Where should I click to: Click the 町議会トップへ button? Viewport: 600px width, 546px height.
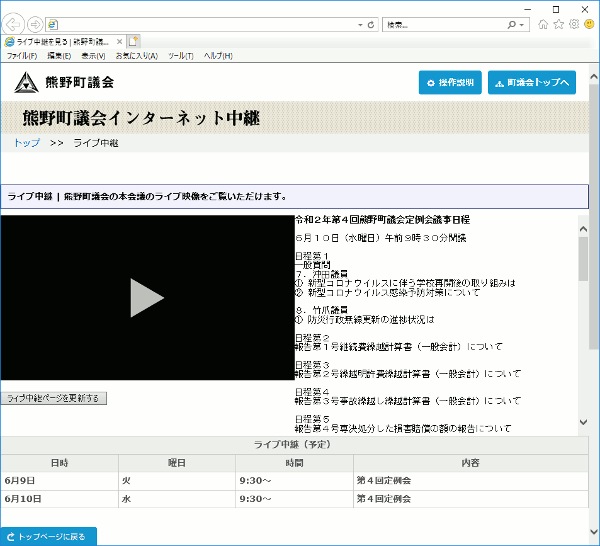532,82
